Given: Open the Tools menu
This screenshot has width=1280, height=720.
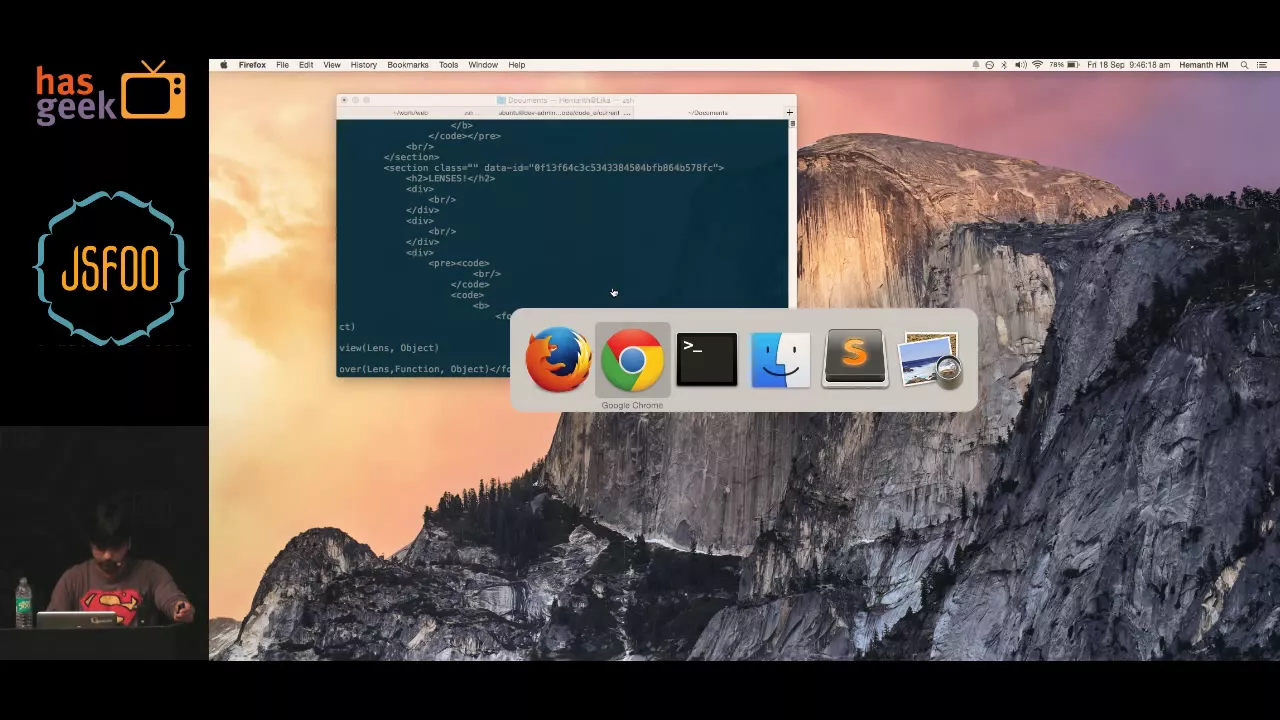Looking at the screenshot, I should coord(448,65).
